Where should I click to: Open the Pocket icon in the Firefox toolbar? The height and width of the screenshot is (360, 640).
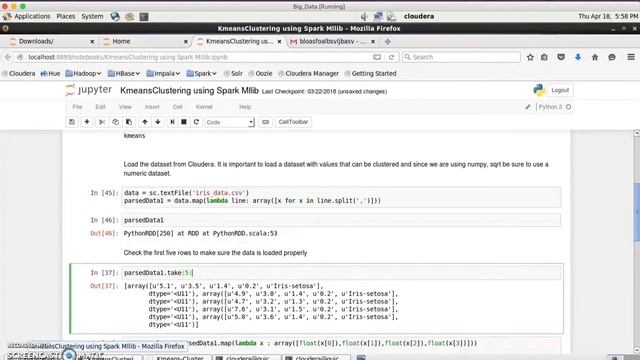point(561,57)
